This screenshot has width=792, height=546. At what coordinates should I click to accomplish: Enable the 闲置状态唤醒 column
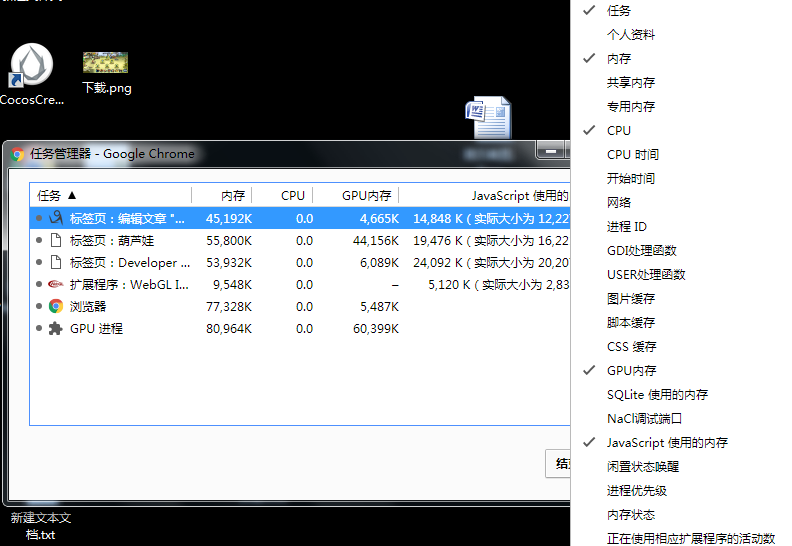coord(643,466)
